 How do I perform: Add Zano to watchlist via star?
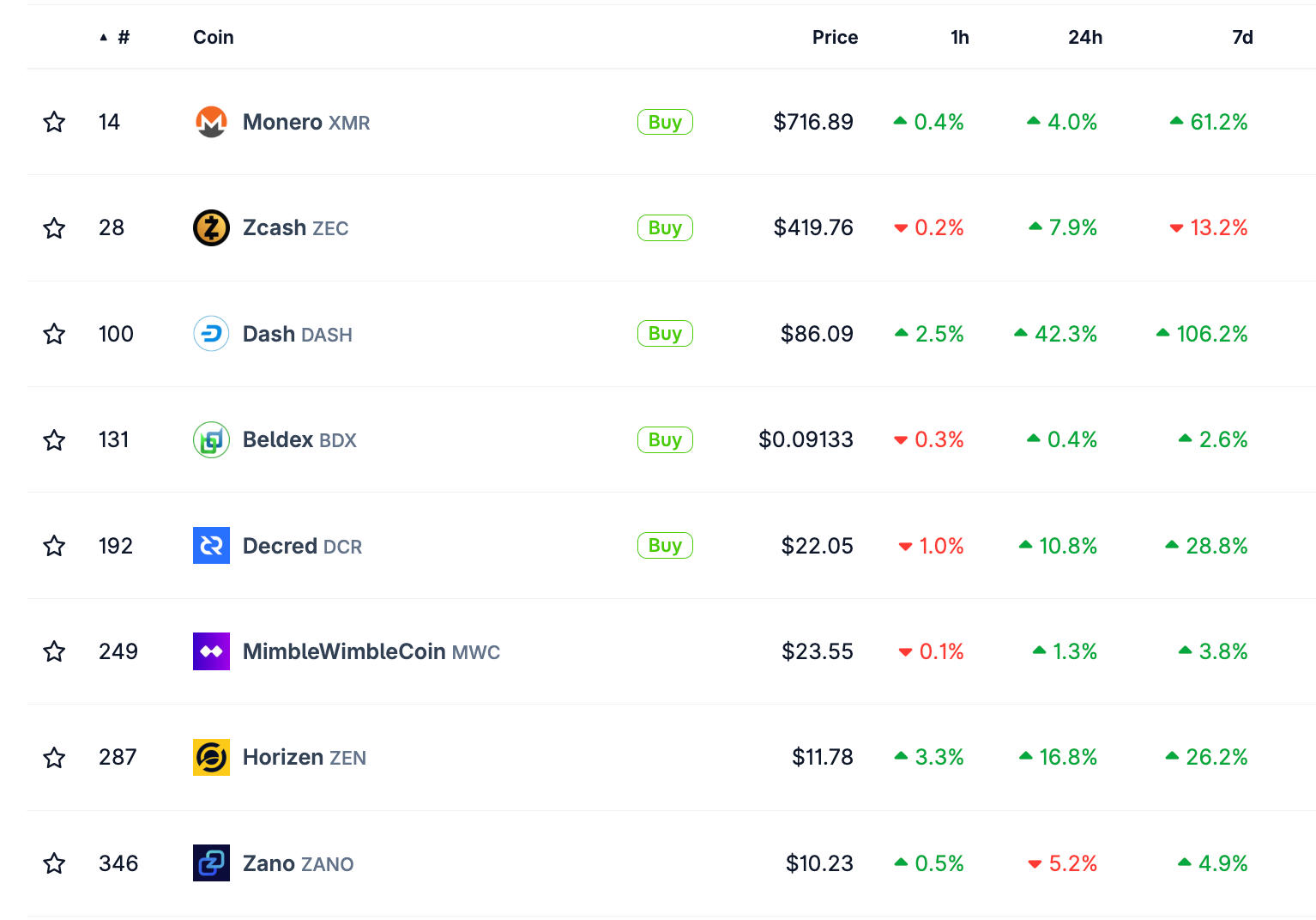tap(54, 863)
